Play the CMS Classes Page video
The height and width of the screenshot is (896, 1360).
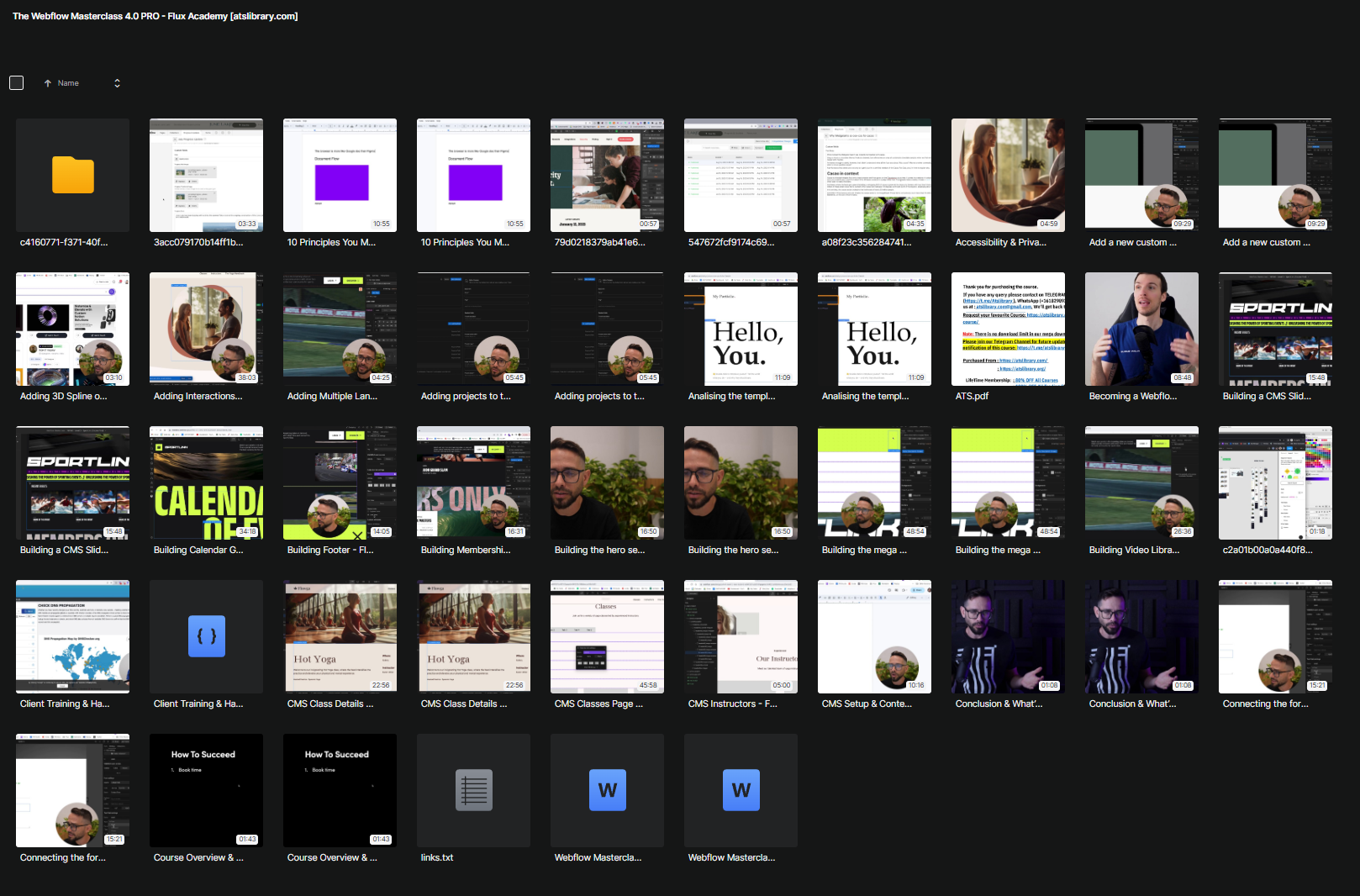click(607, 636)
